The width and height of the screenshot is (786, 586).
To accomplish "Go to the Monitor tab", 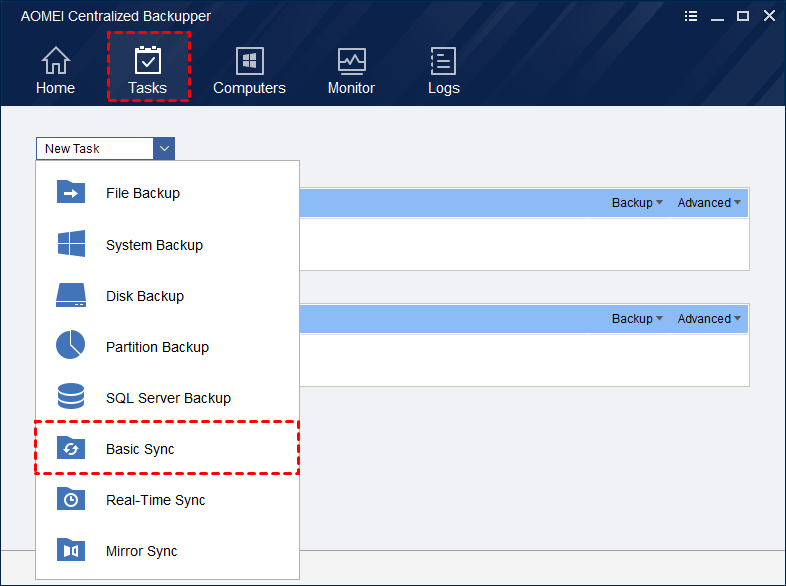I will (351, 70).
